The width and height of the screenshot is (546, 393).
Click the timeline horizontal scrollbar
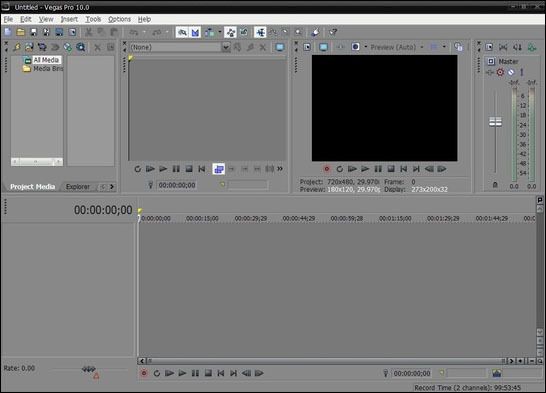326,361
